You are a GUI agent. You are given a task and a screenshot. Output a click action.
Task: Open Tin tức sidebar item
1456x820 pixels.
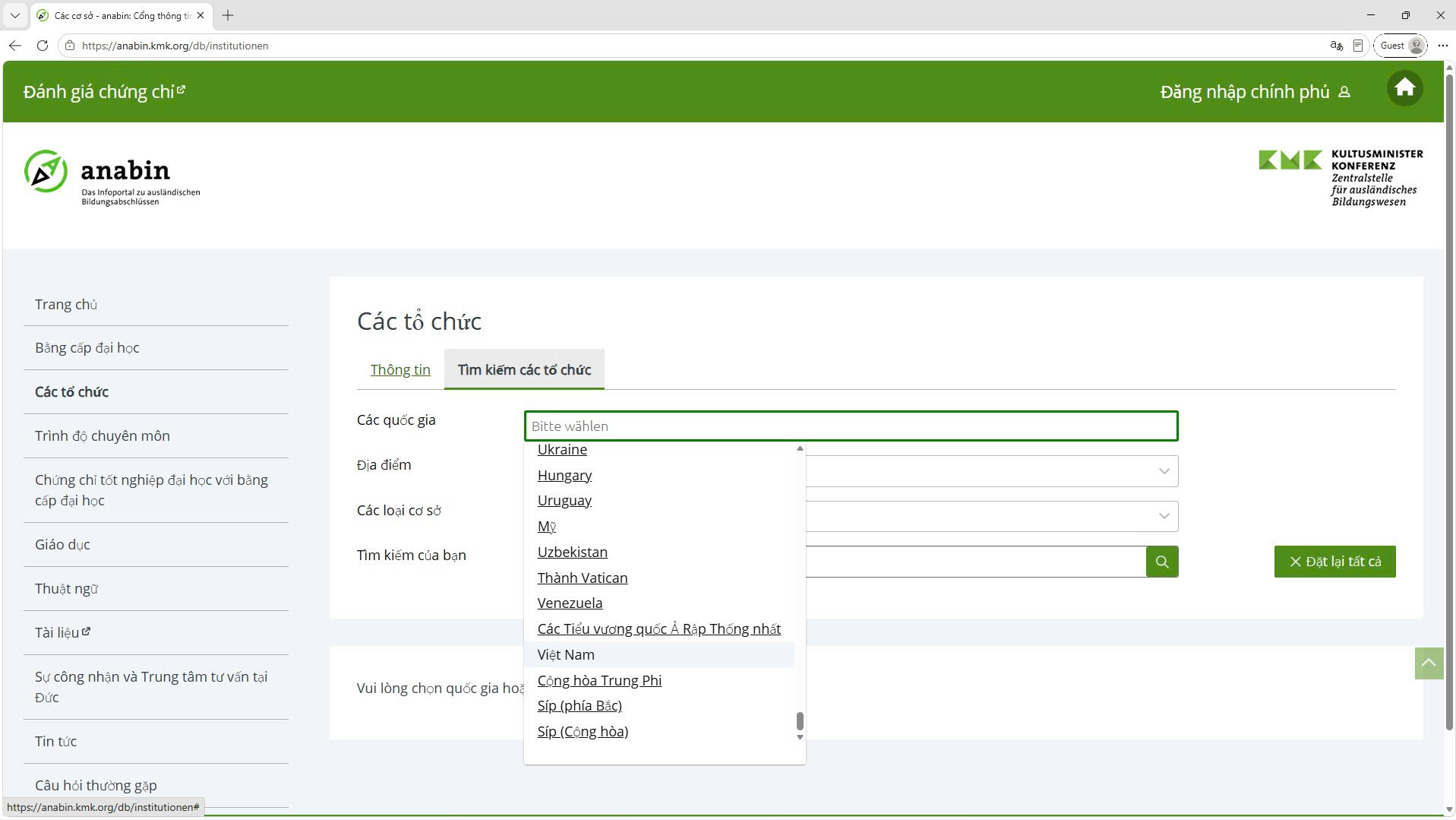coord(55,741)
